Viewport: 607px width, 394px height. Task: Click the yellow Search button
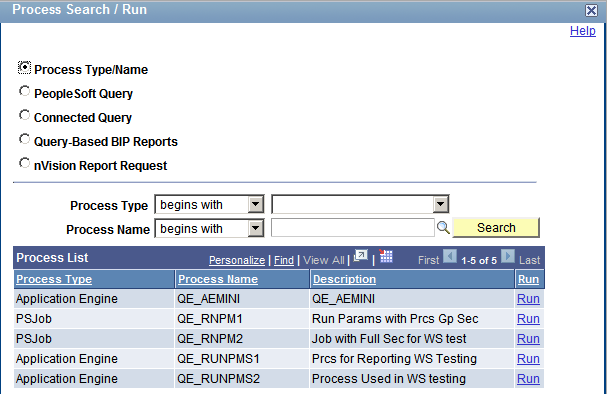496,228
